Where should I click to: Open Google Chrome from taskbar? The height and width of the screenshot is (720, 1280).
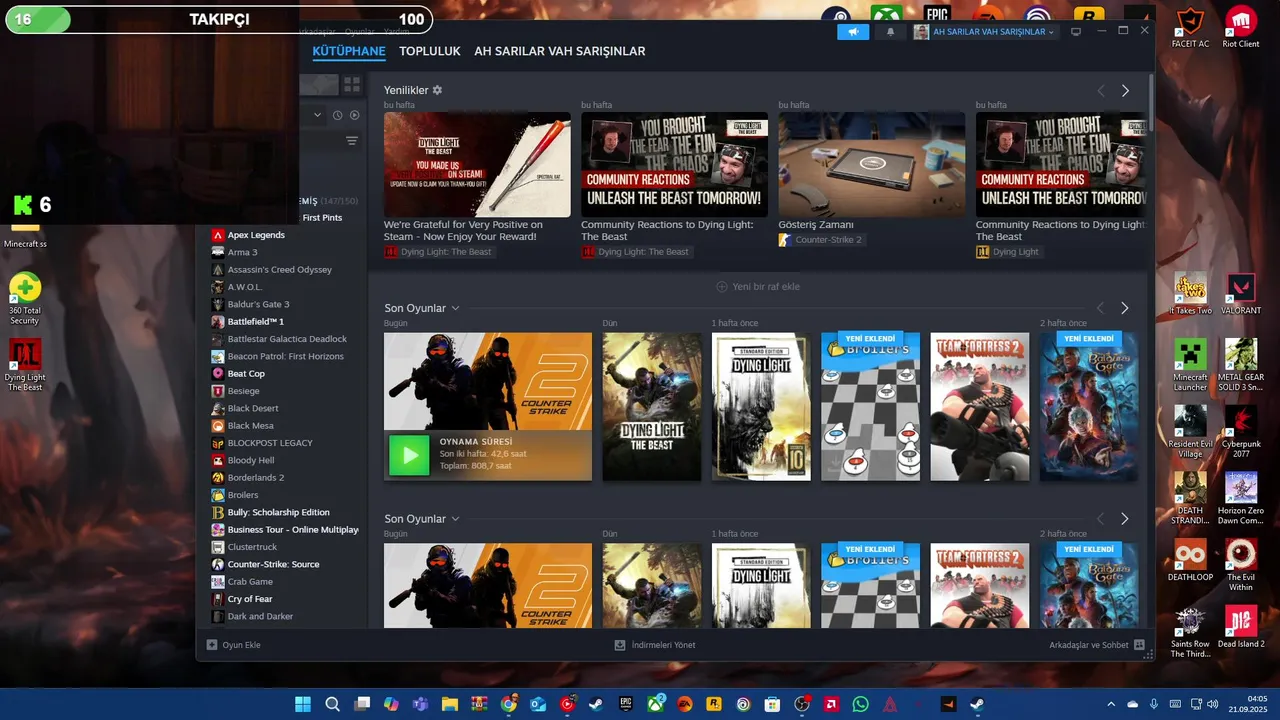pyautogui.click(x=509, y=704)
